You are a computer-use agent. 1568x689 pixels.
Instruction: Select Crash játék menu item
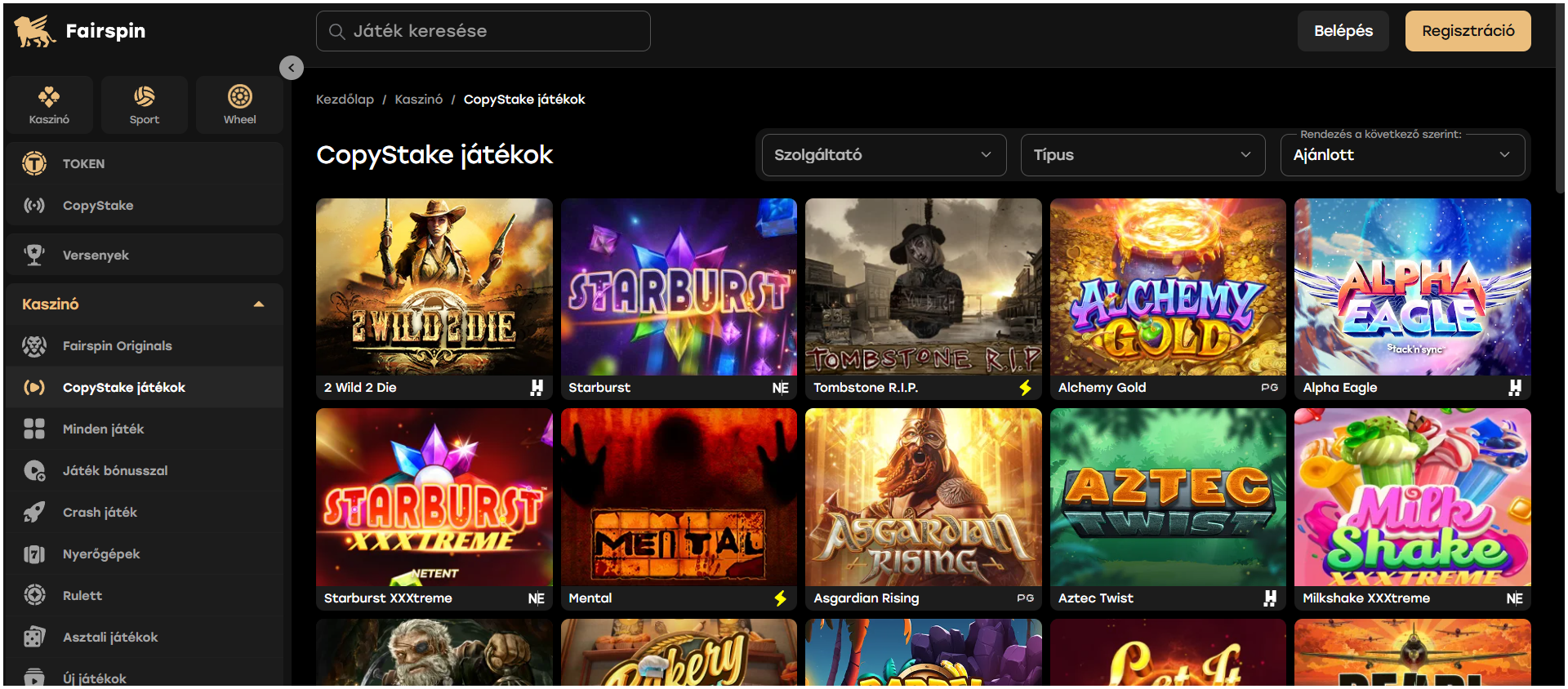(145, 513)
